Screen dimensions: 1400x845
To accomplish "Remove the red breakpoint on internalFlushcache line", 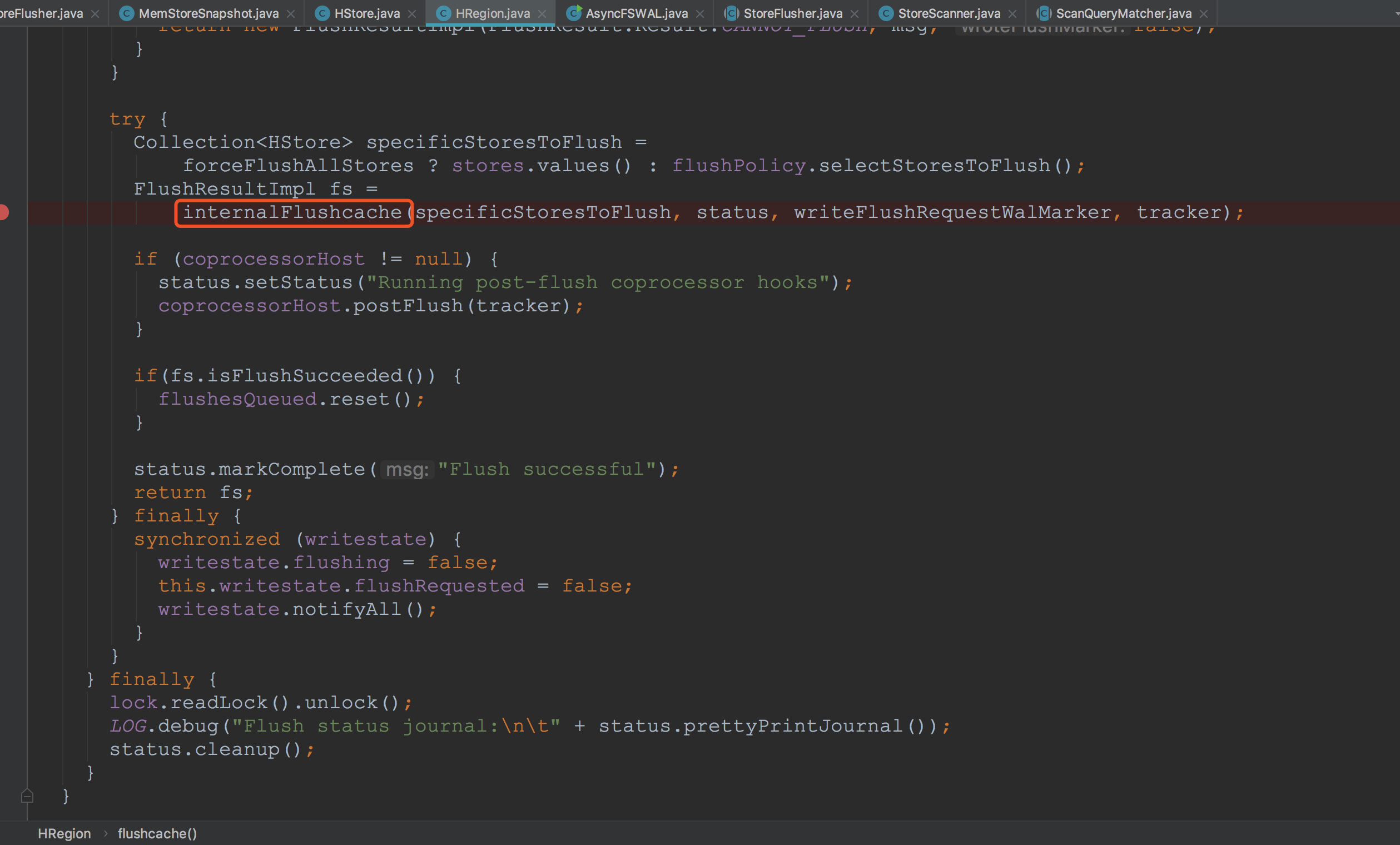I will (x=4, y=212).
